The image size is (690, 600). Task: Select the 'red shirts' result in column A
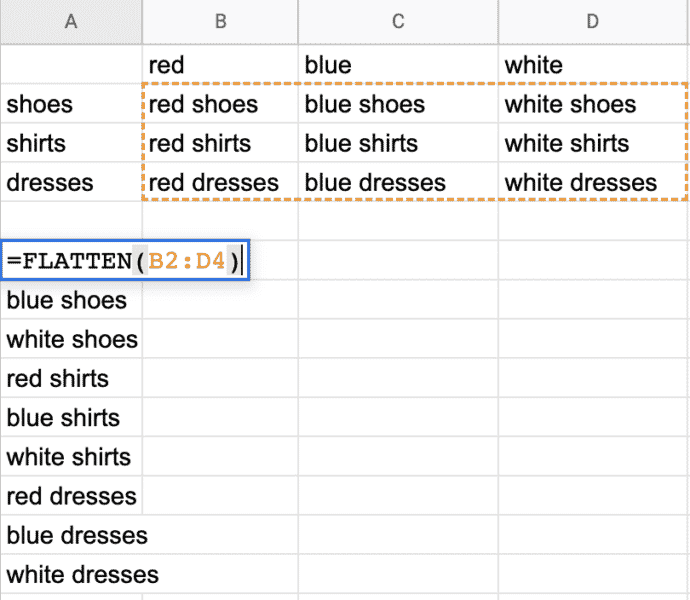72,379
